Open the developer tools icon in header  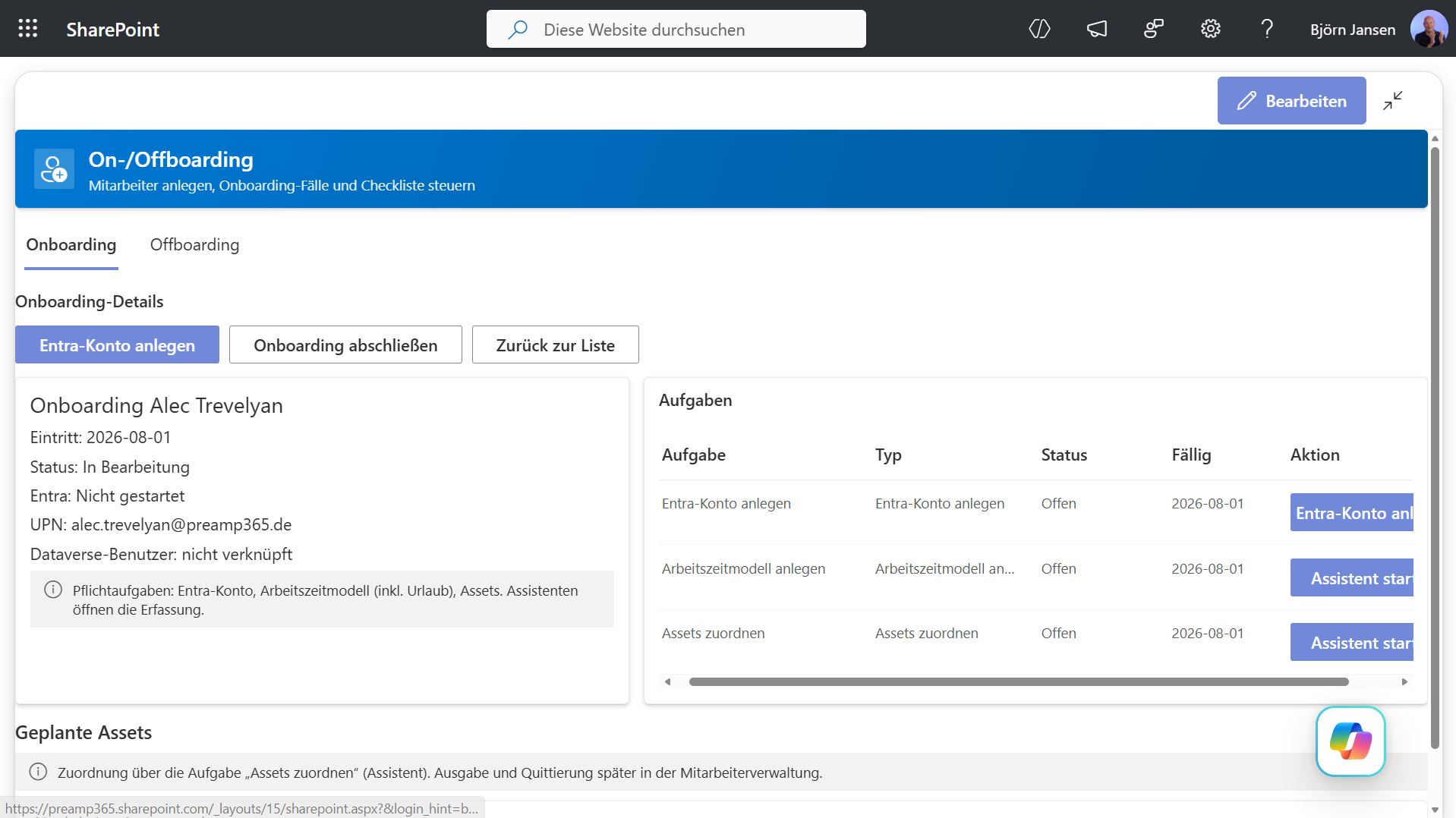(x=1039, y=29)
